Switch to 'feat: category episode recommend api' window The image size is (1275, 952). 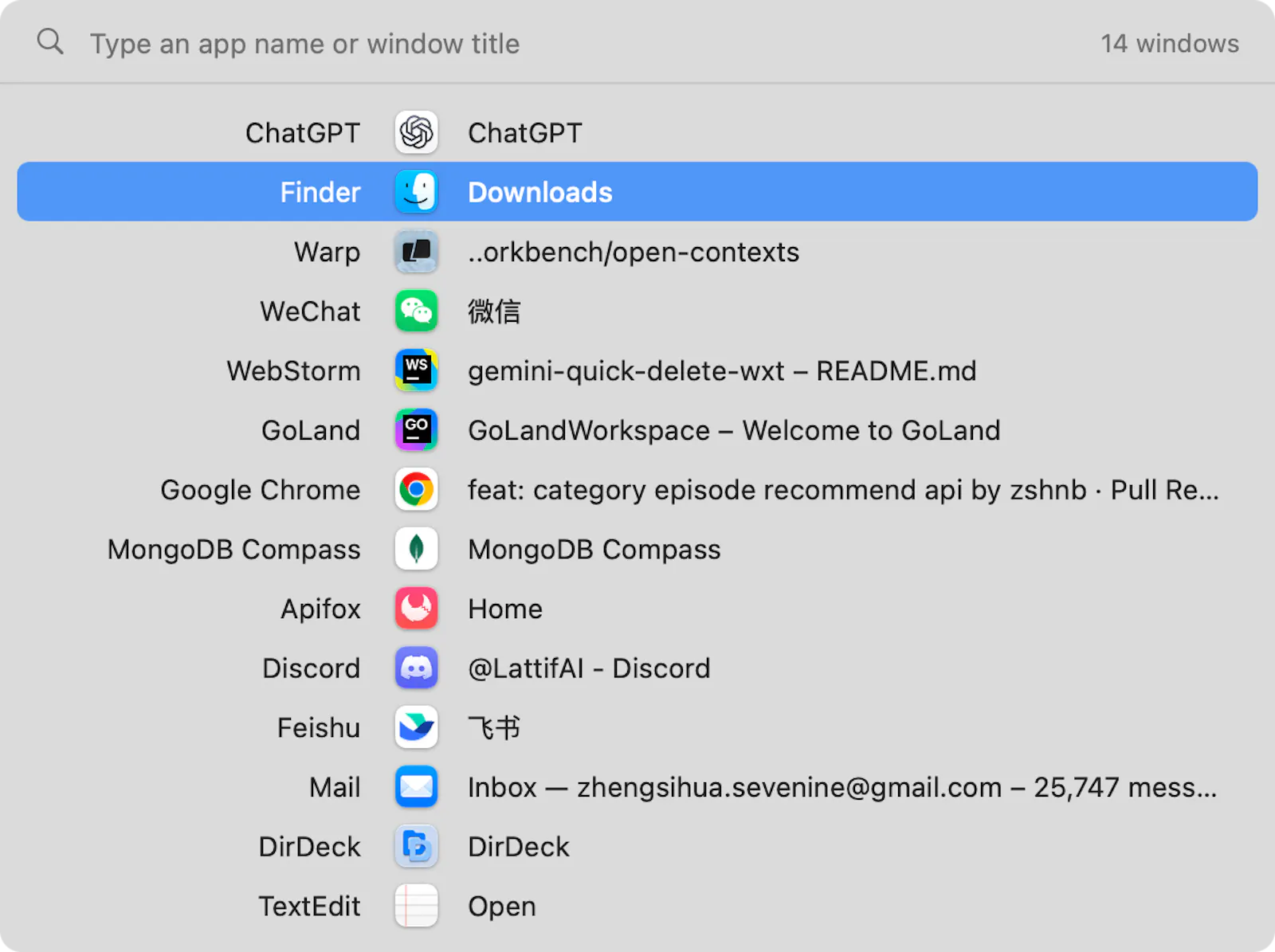843,490
